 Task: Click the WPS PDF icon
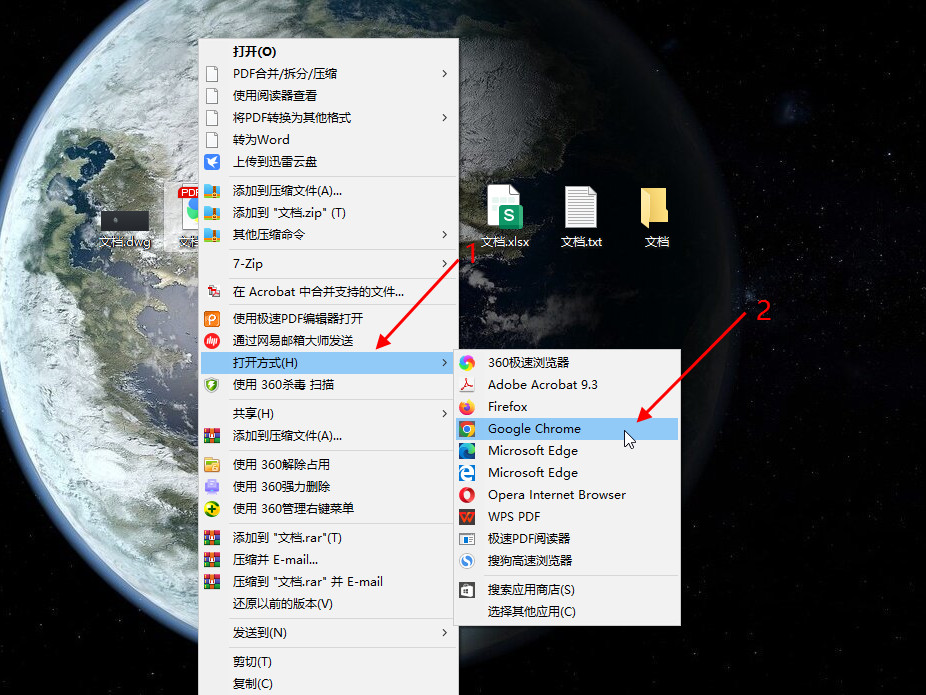pyautogui.click(x=467, y=517)
